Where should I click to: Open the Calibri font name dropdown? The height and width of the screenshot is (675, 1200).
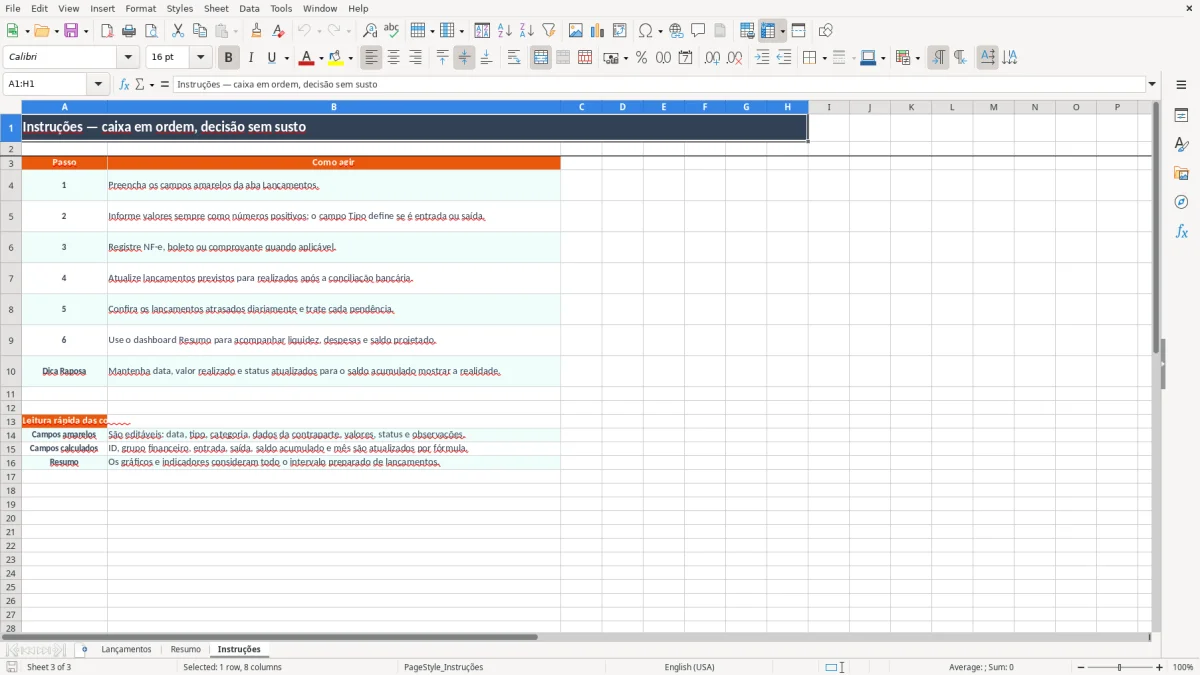point(128,58)
